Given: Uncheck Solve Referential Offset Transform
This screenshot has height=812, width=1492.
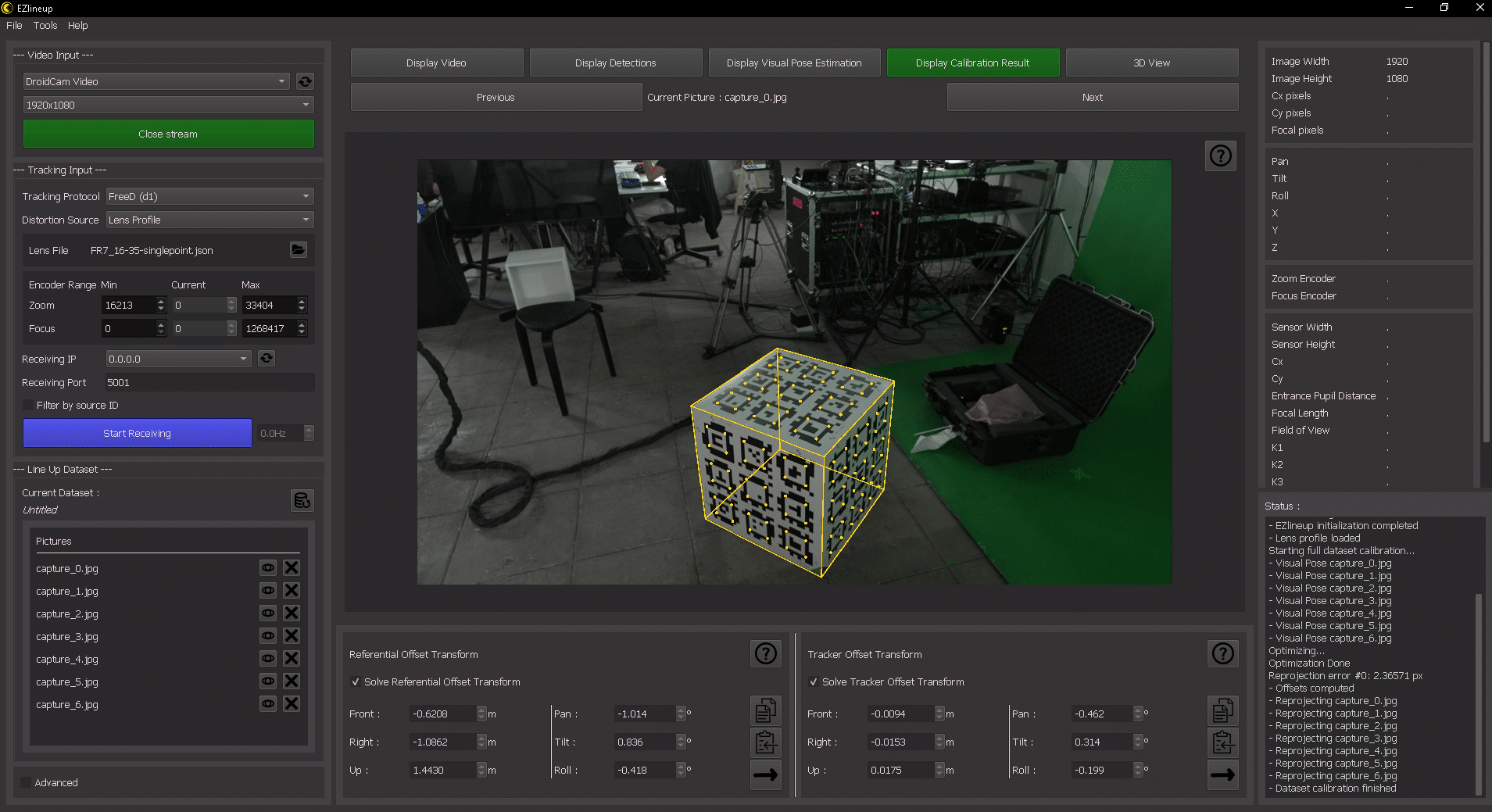Looking at the screenshot, I should pos(356,682).
